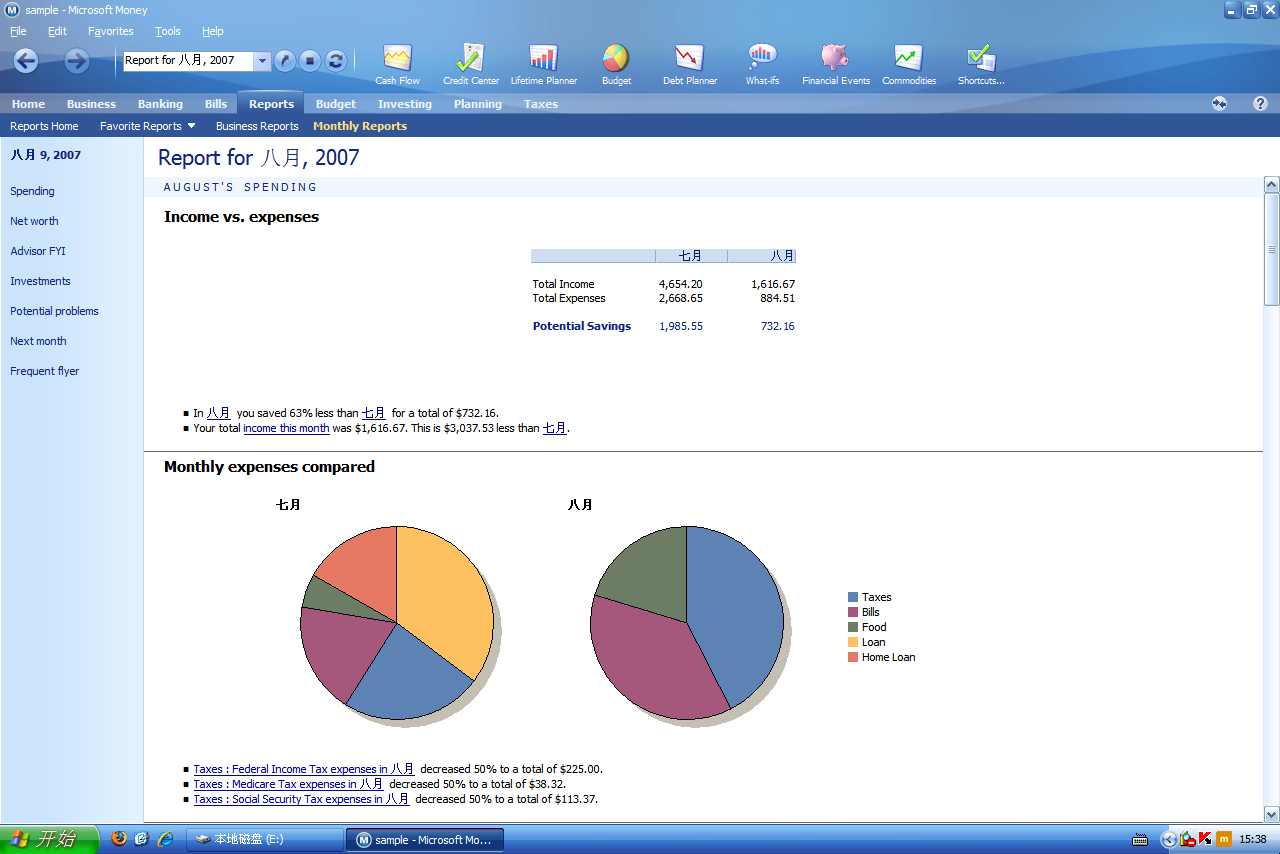Viewport: 1280px width, 854px height.
Task: Launch the Lifetime Planner
Action: (x=543, y=62)
